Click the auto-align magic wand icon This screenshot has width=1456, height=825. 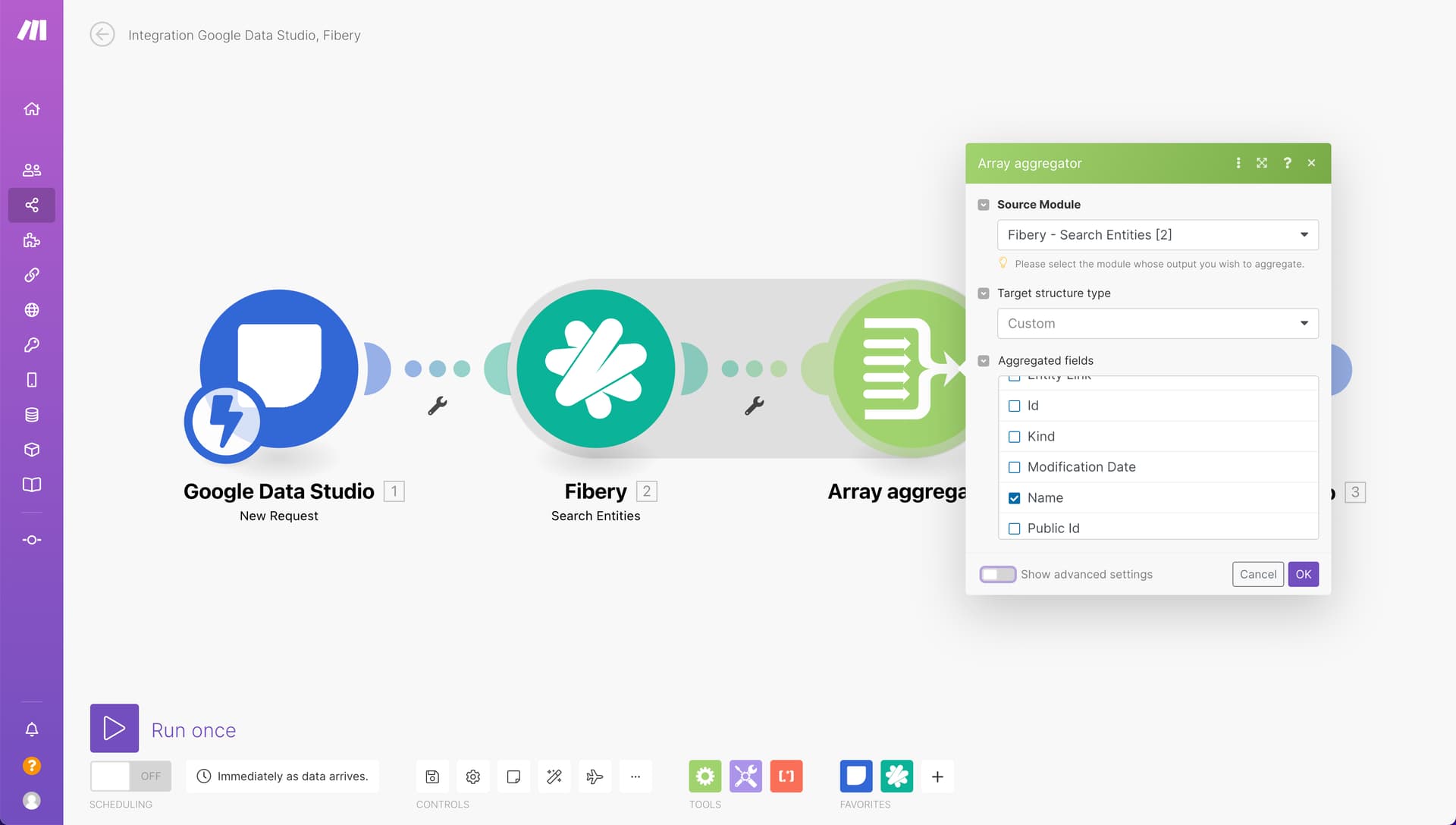(x=554, y=776)
